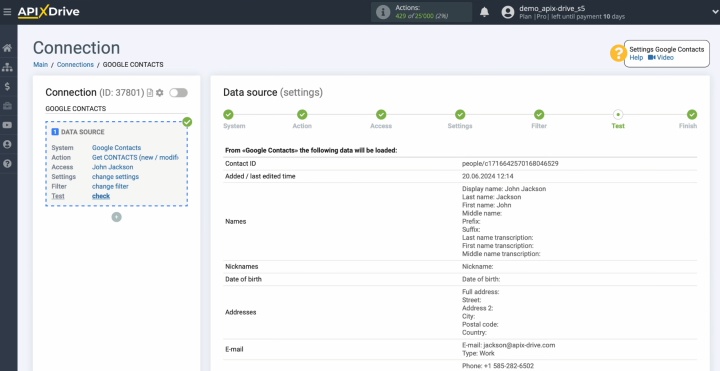Open YouTube video icon in sidebar

[7, 125]
